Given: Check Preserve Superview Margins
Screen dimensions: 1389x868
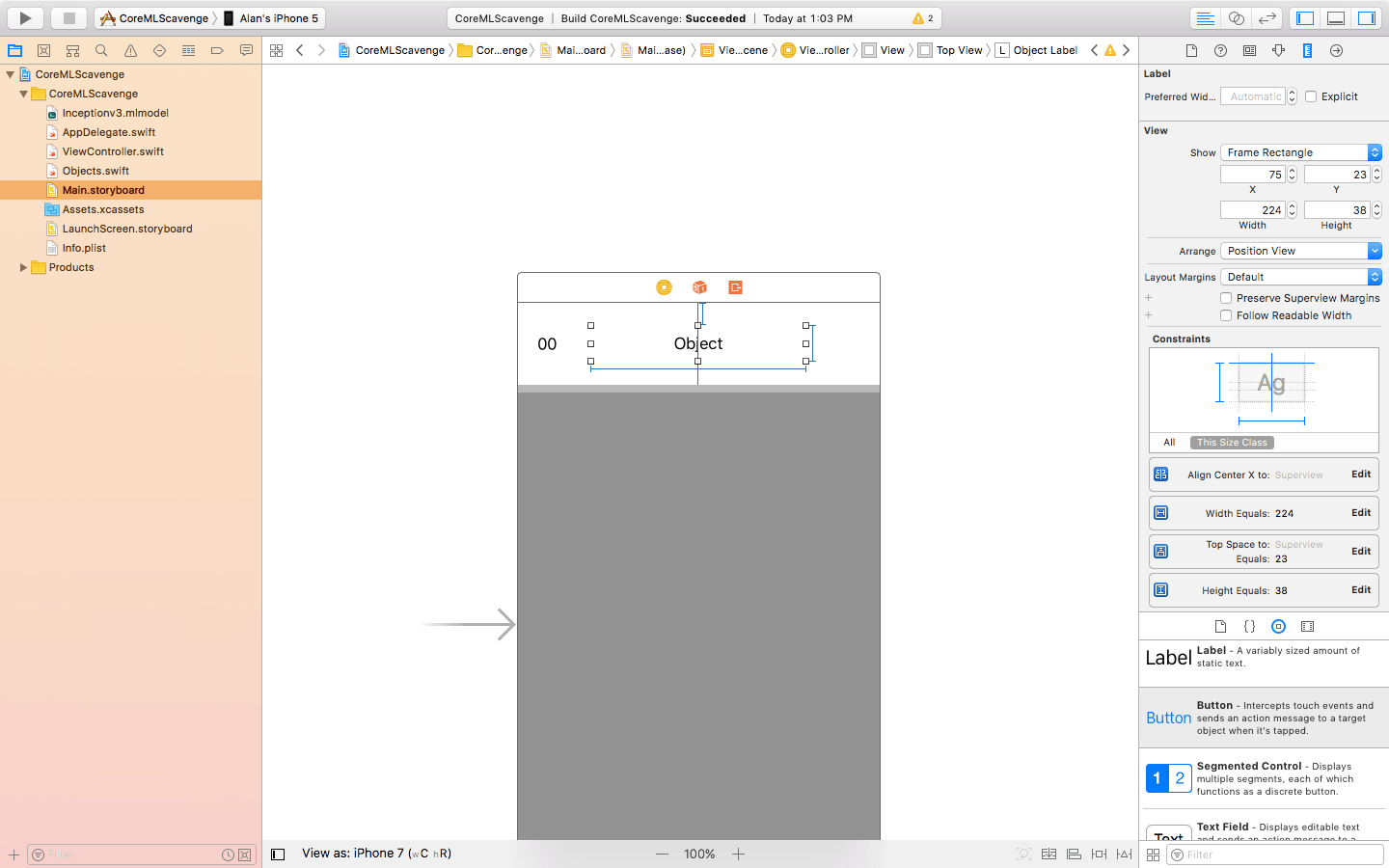Looking at the screenshot, I should [x=1226, y=298].
